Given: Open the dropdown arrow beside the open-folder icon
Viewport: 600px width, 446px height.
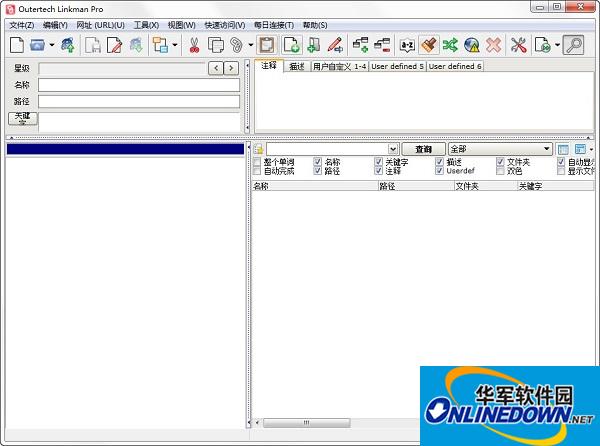Looking at the screenshot, I should point(52,45).
